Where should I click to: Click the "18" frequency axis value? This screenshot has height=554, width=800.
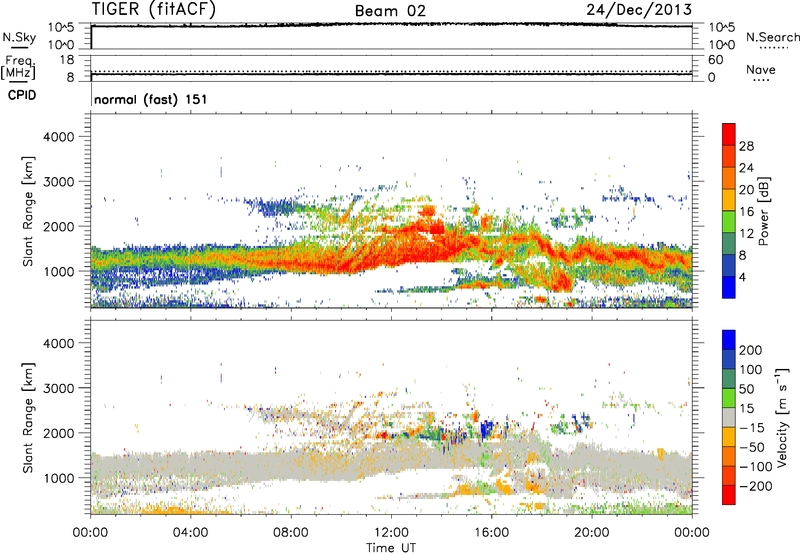(67, 60)
